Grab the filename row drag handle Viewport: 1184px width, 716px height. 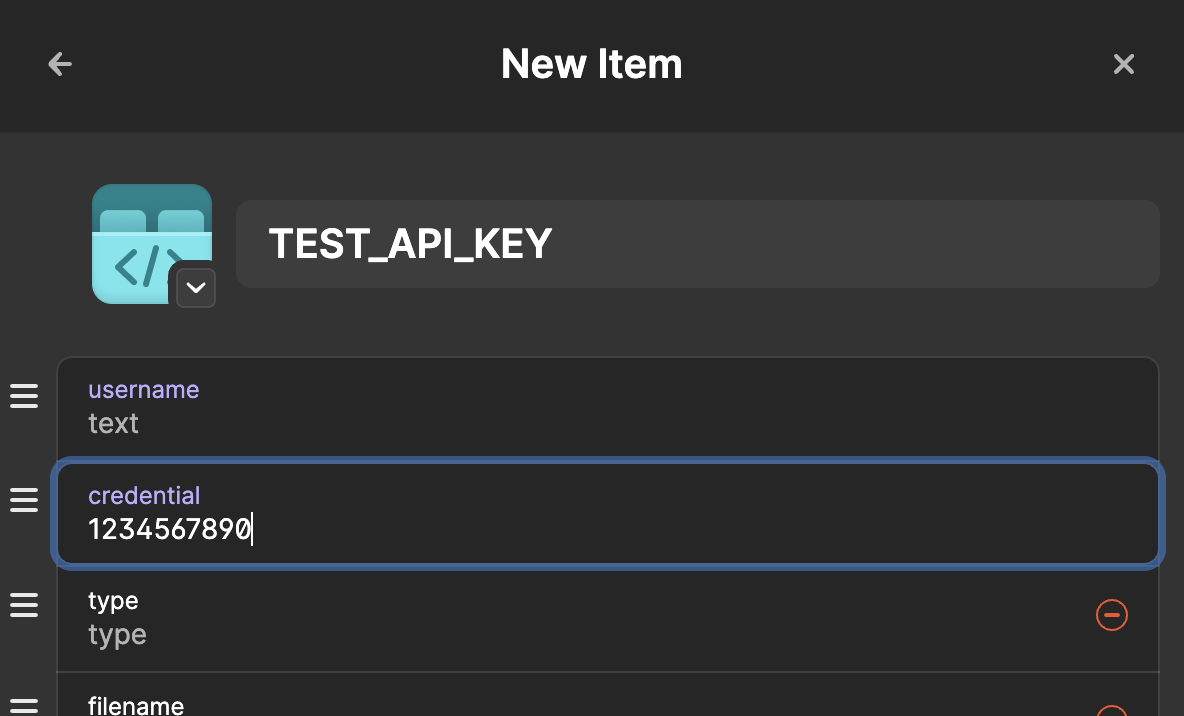(24, 706)
